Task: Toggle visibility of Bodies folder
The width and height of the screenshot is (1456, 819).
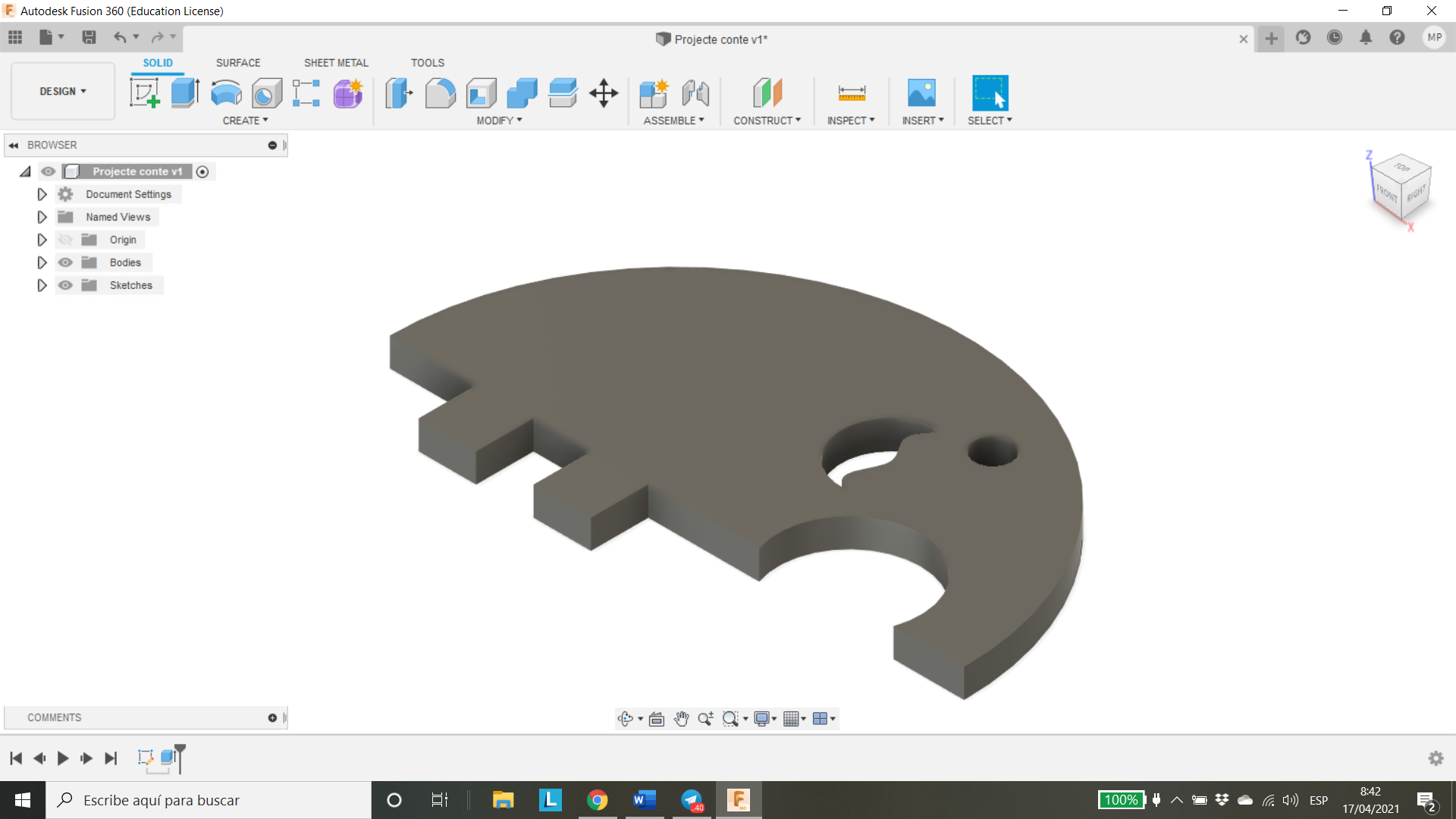Action: [x=65, y=262]
